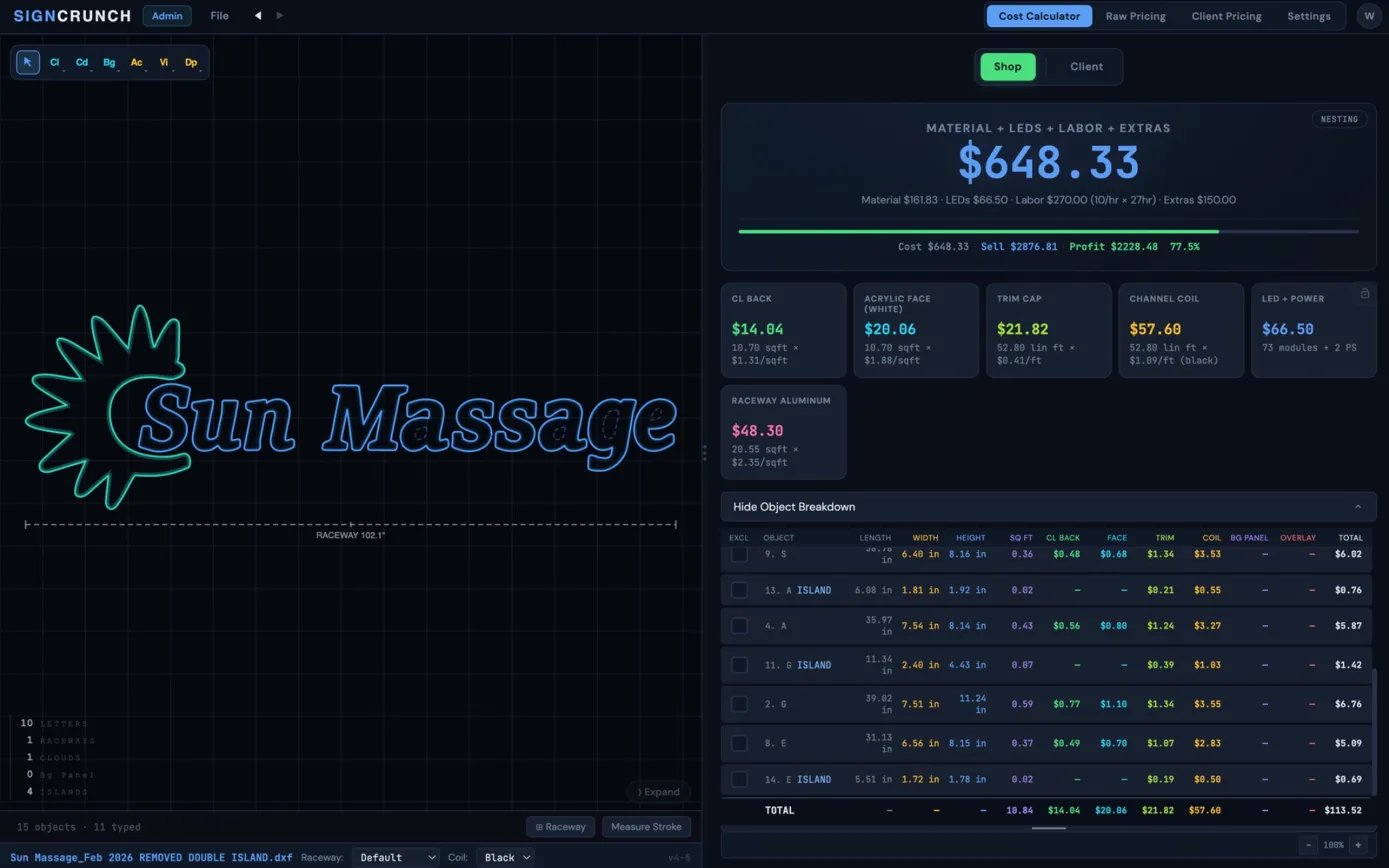Select the Ac tool in canvas toolbar
Screen dimensions: 1389x868
pos(136,62)
